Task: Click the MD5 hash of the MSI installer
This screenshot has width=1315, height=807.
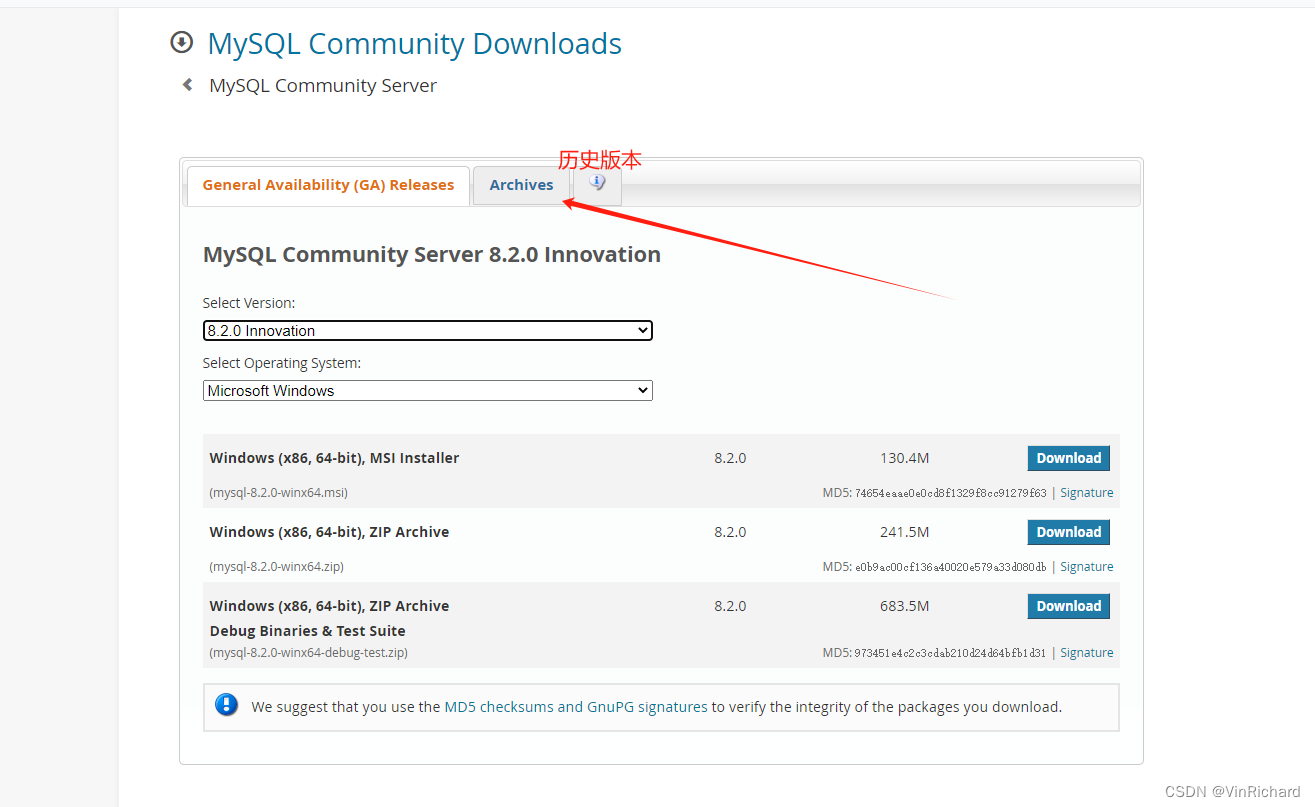Action: pyautogui.click(x=950, y=493)
